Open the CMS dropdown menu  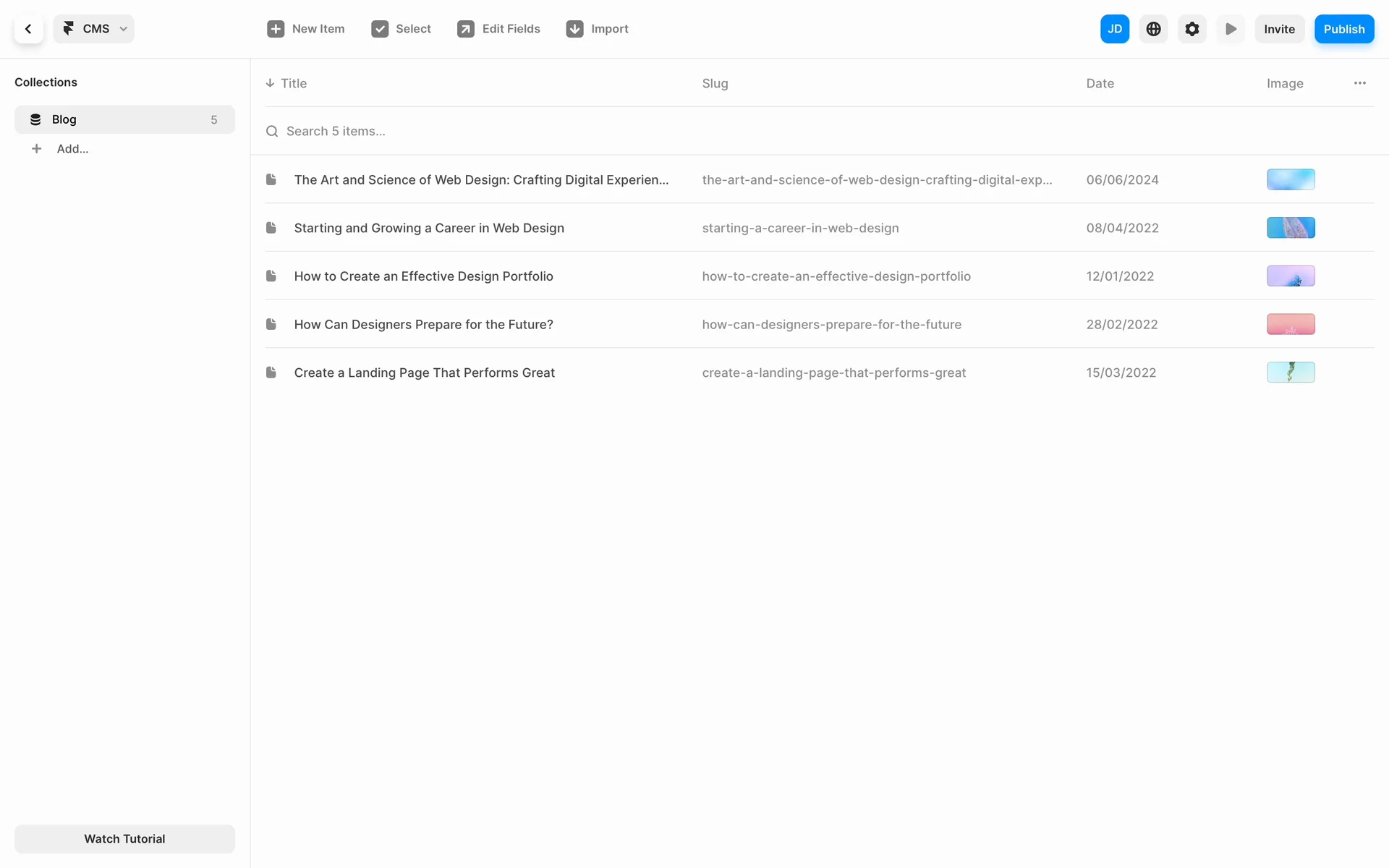click(94, 29)
